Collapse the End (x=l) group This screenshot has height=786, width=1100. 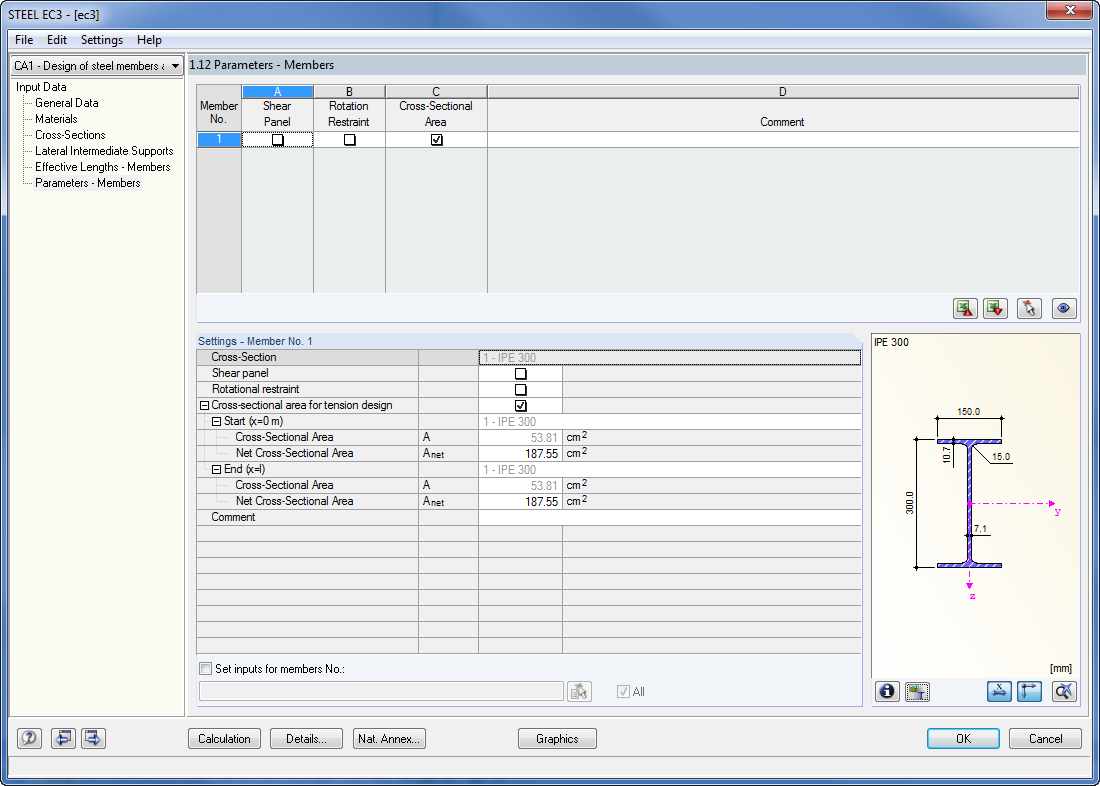217,469
